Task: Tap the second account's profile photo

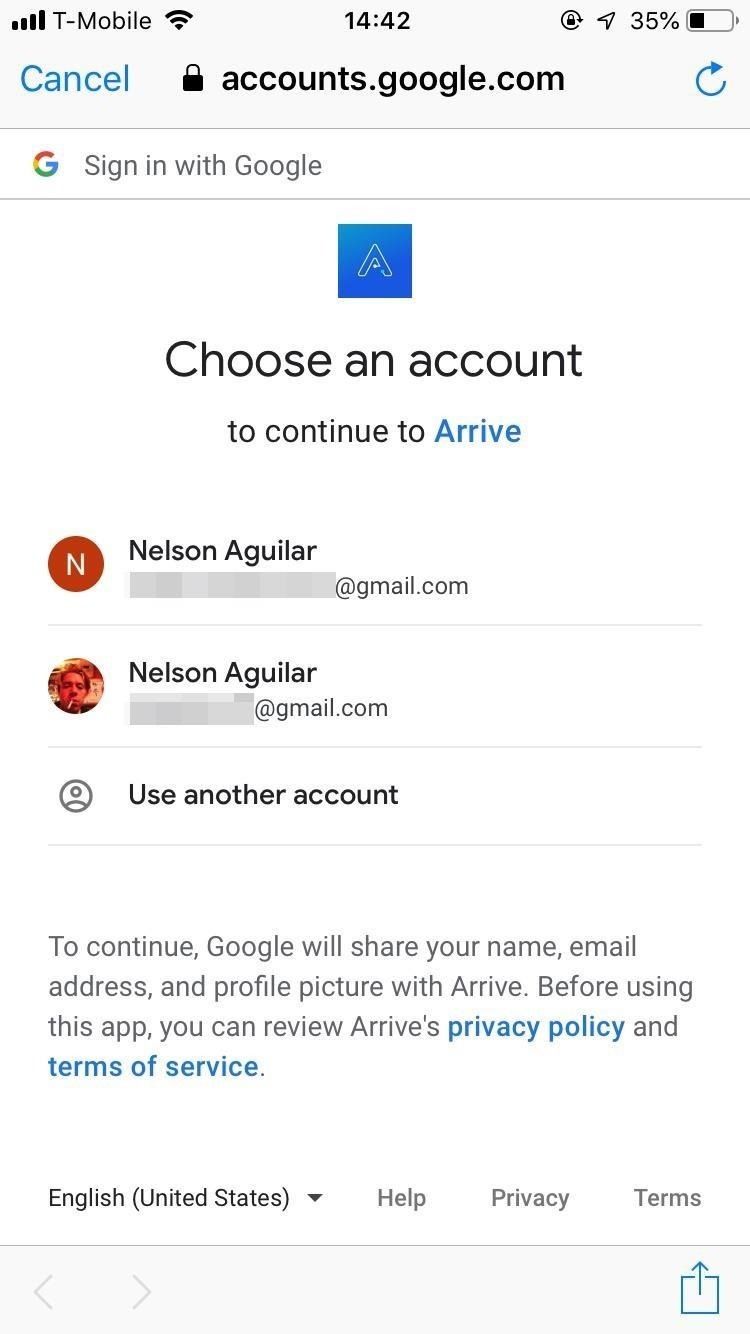Action: click(76, 686)
